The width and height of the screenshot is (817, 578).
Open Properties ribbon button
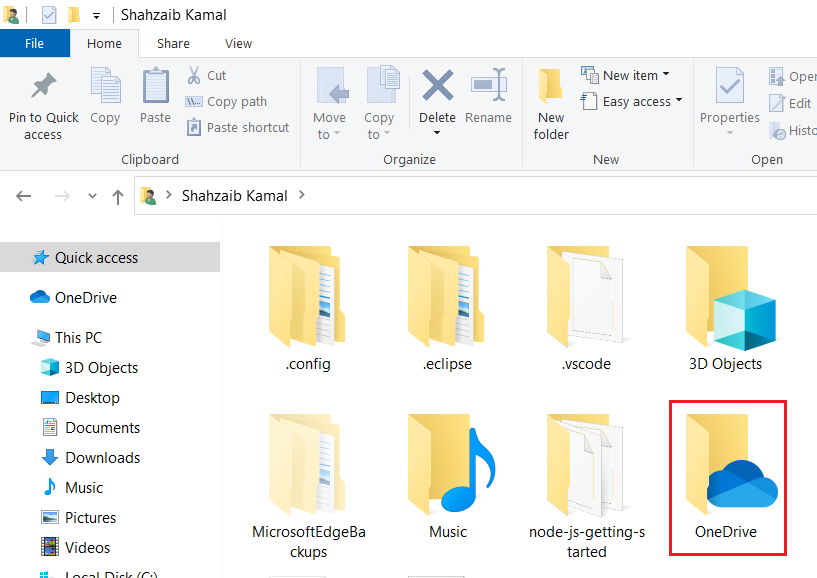click(x=729, y=102)
